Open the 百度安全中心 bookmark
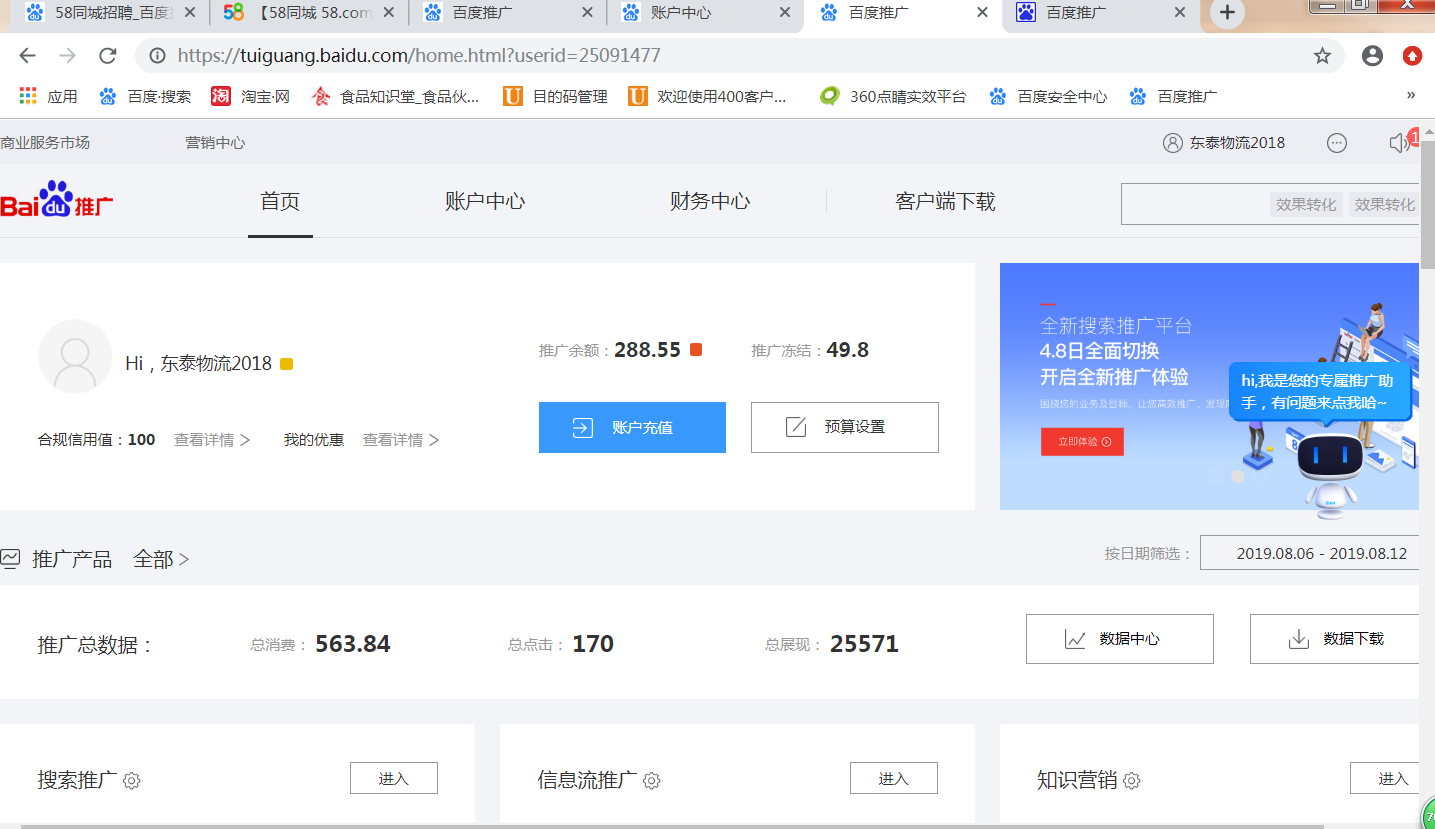This screenshot has width=1435, height=829. coord(1048,97)
